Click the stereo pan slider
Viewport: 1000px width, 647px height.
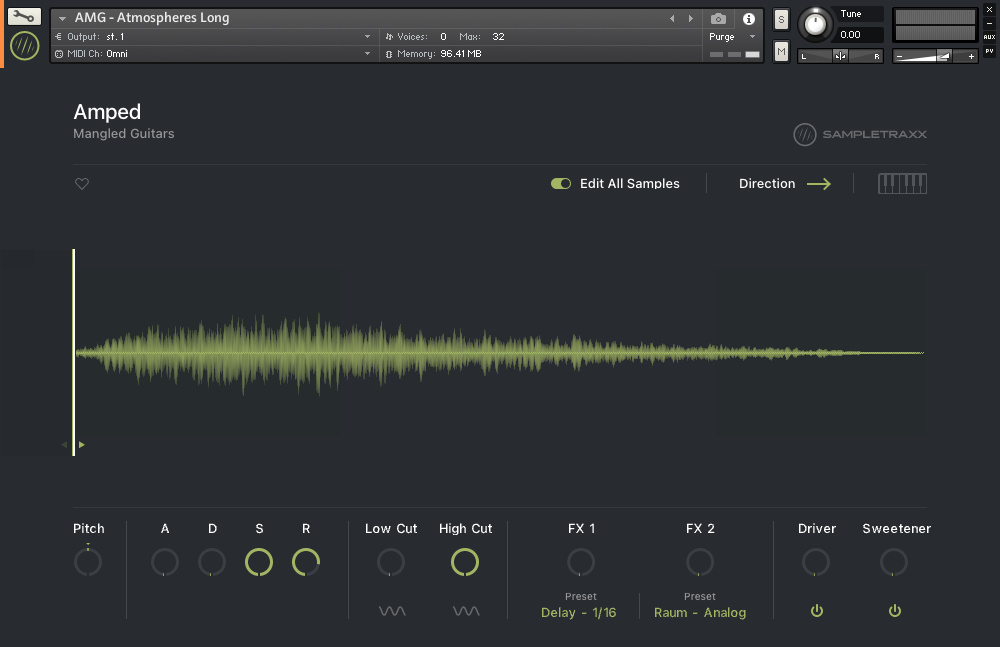click(841, 56)
